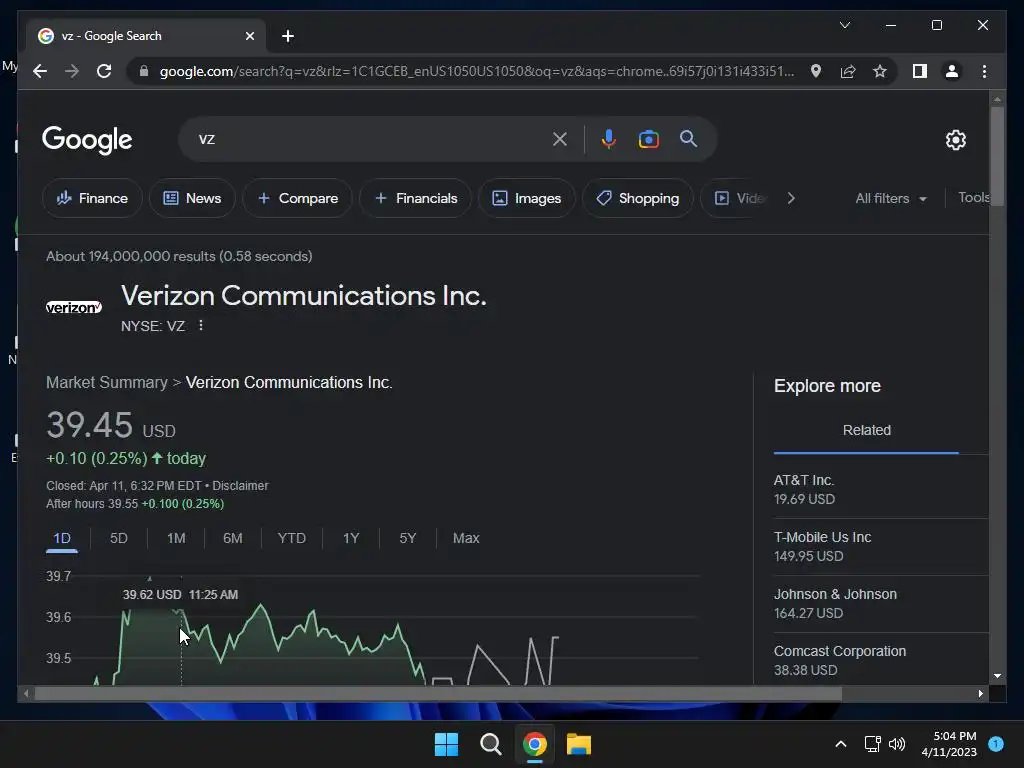Select the Finance filter chip
The width and height of the screenshot is (1024, 768).
coord(92,198)
